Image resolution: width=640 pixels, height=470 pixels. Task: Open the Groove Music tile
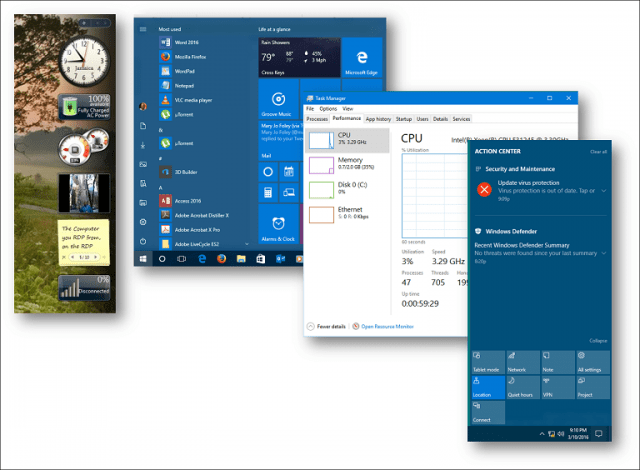tap(278, 99)
